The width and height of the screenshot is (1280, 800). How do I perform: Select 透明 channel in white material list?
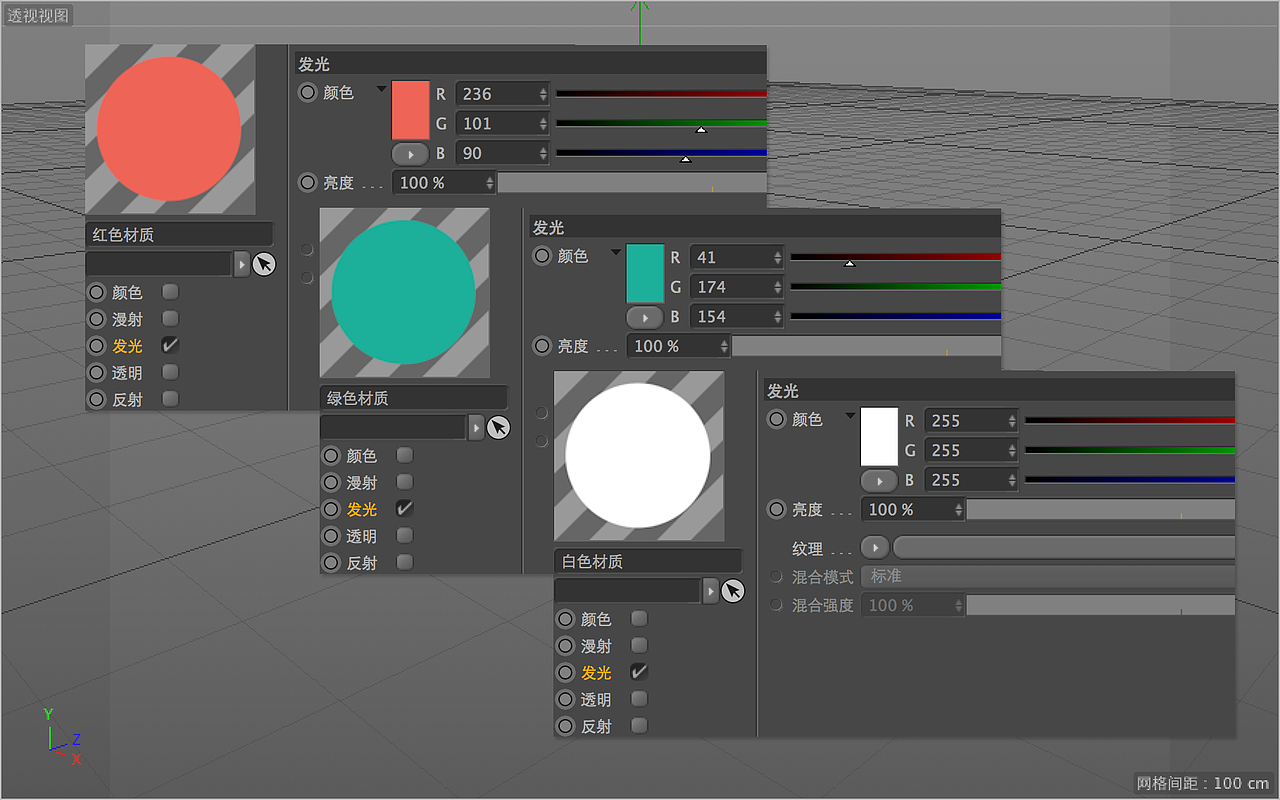[596, 700]
